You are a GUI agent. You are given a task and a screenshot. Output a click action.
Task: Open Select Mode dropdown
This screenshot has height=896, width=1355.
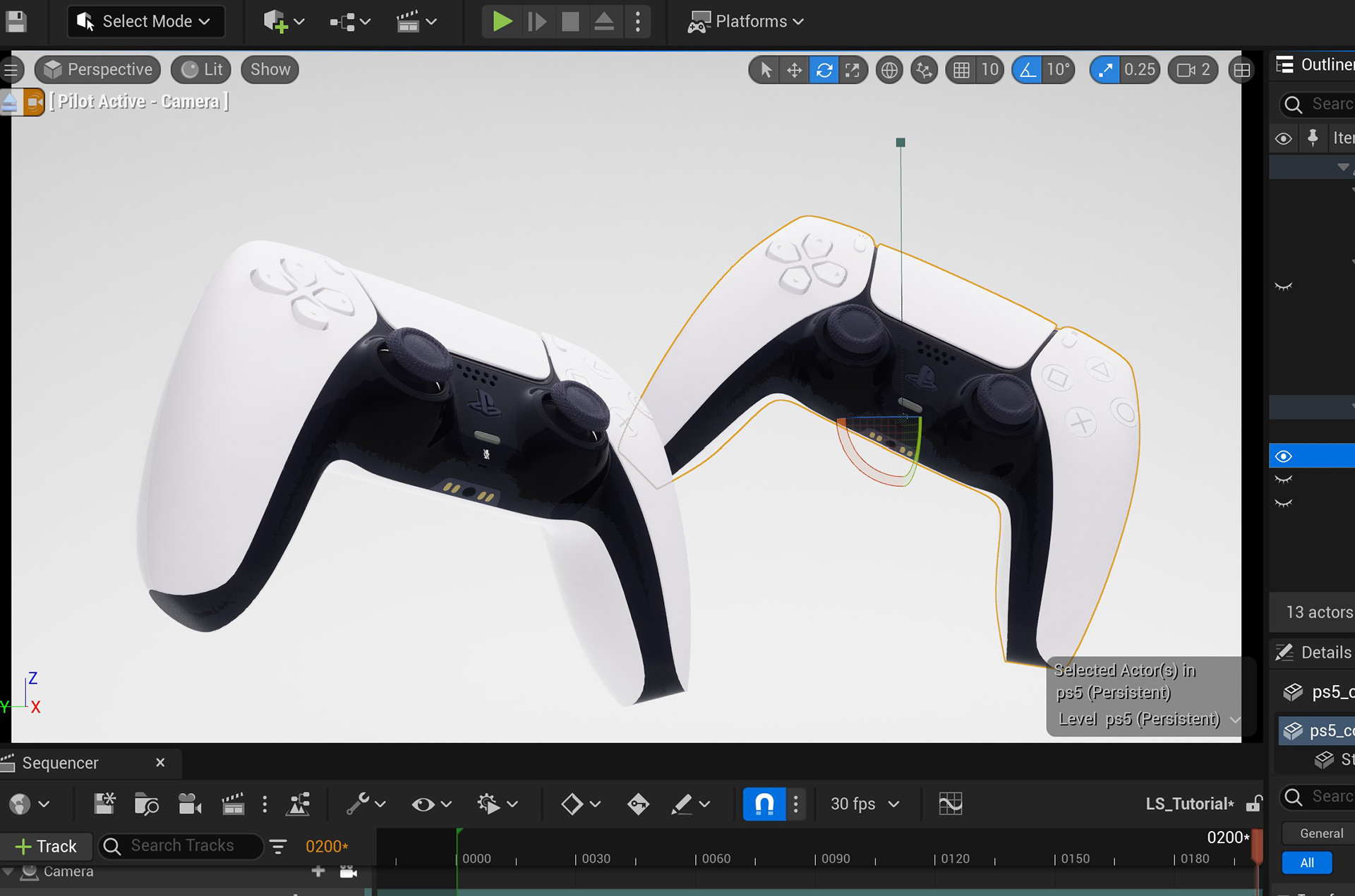[146, 21]
